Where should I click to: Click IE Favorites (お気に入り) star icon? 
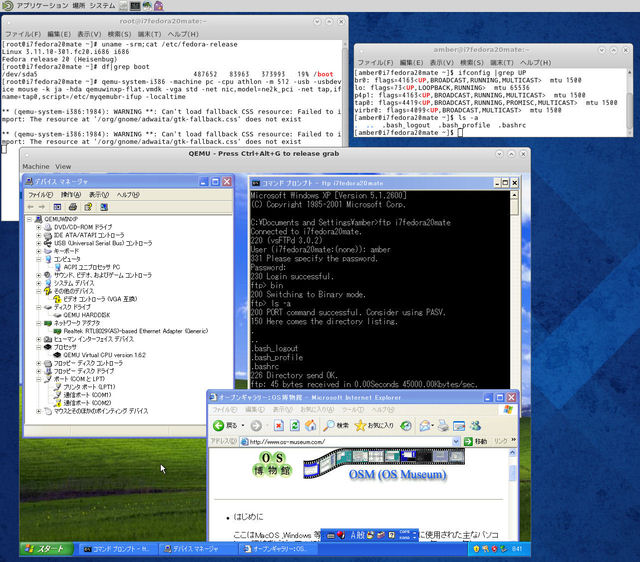tap(360, 426)
